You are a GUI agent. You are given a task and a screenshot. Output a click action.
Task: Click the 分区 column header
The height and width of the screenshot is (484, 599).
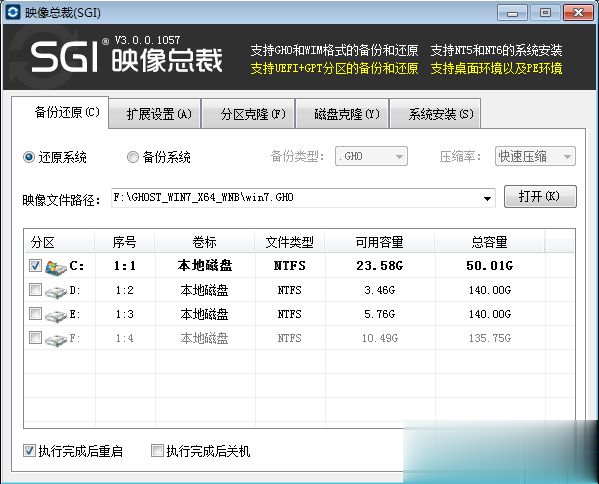click(x=60, y=242)
